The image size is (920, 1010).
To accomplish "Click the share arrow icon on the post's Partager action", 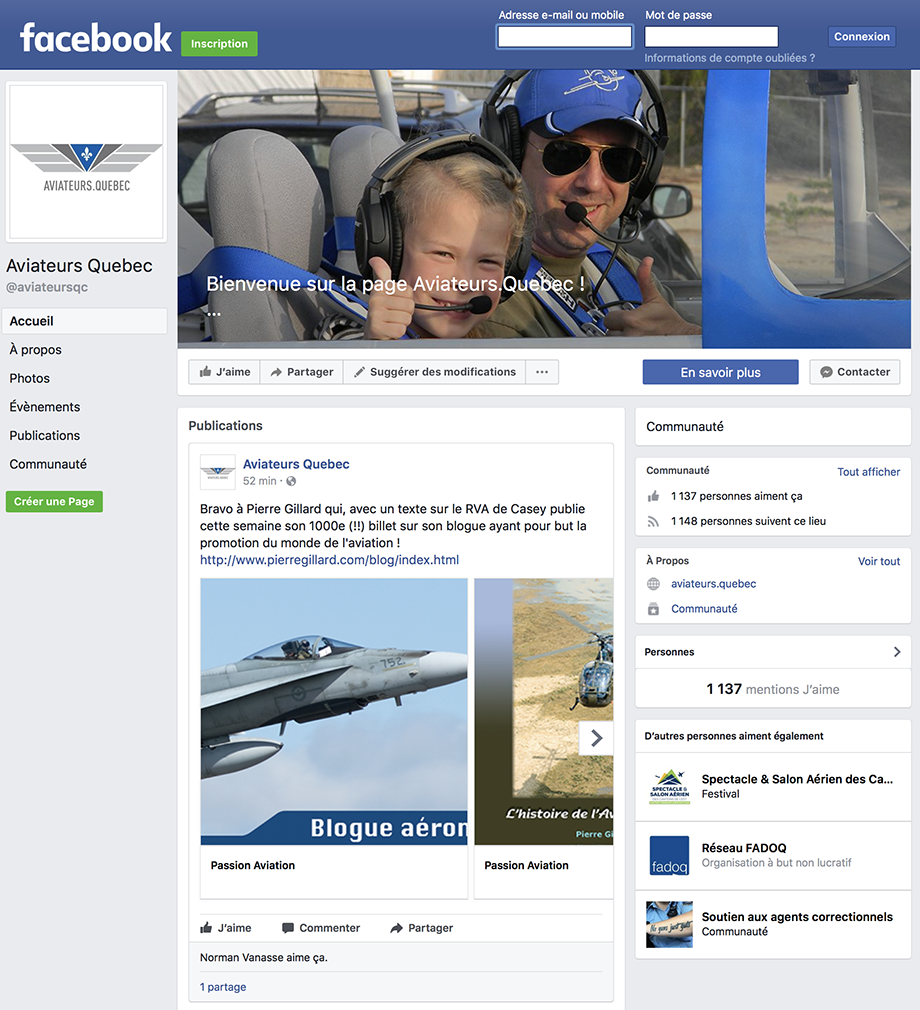I will point(397,928).
